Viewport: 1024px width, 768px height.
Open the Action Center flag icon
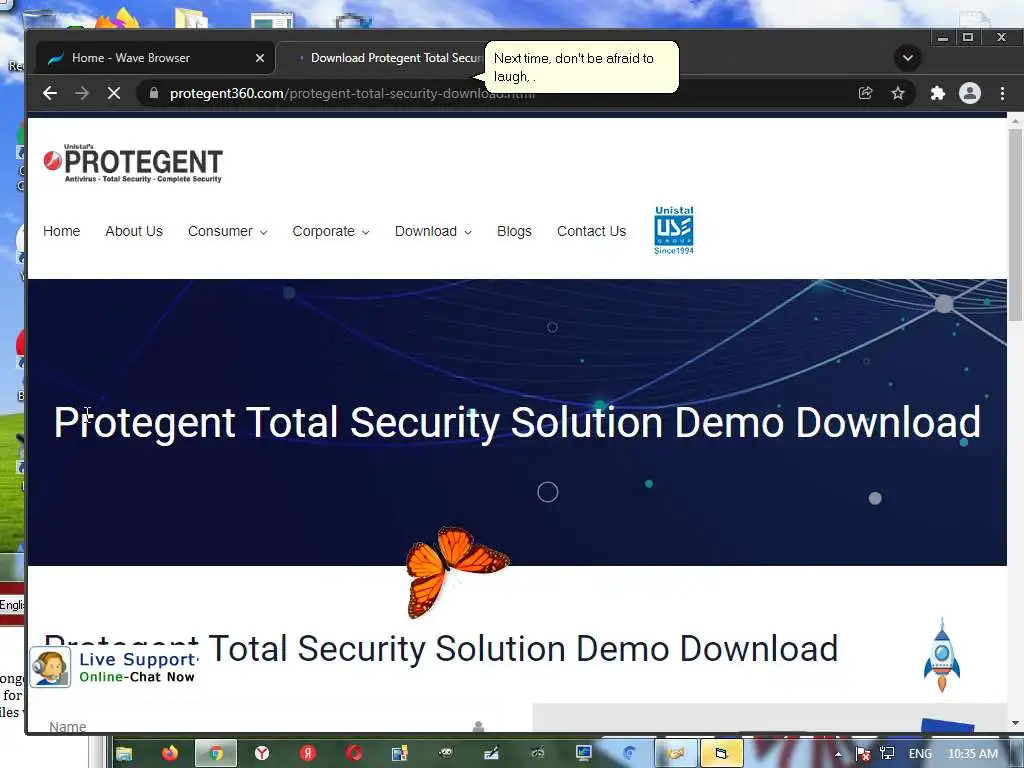click(862, 754)
